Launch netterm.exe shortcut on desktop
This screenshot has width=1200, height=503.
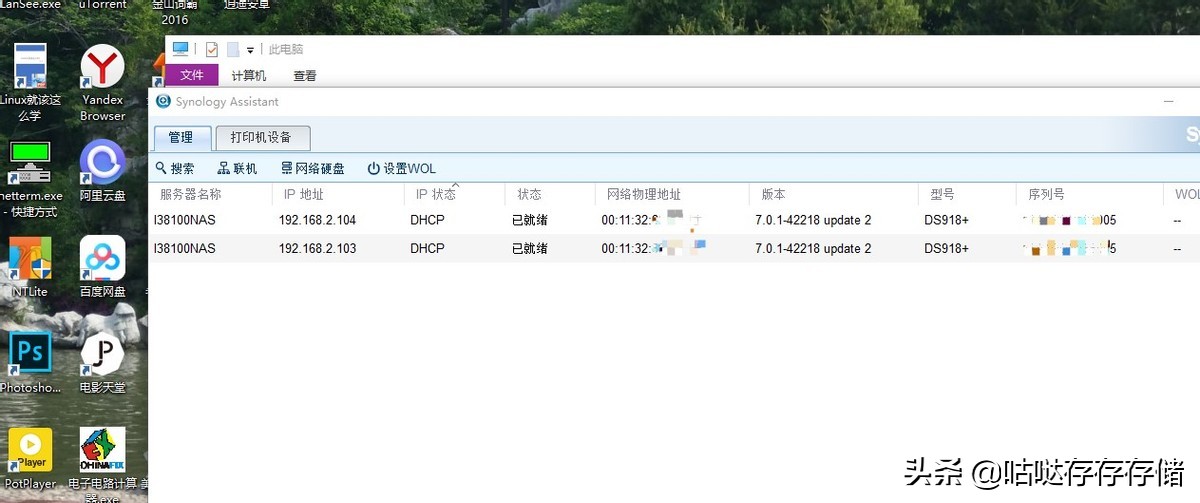point(30,180)
